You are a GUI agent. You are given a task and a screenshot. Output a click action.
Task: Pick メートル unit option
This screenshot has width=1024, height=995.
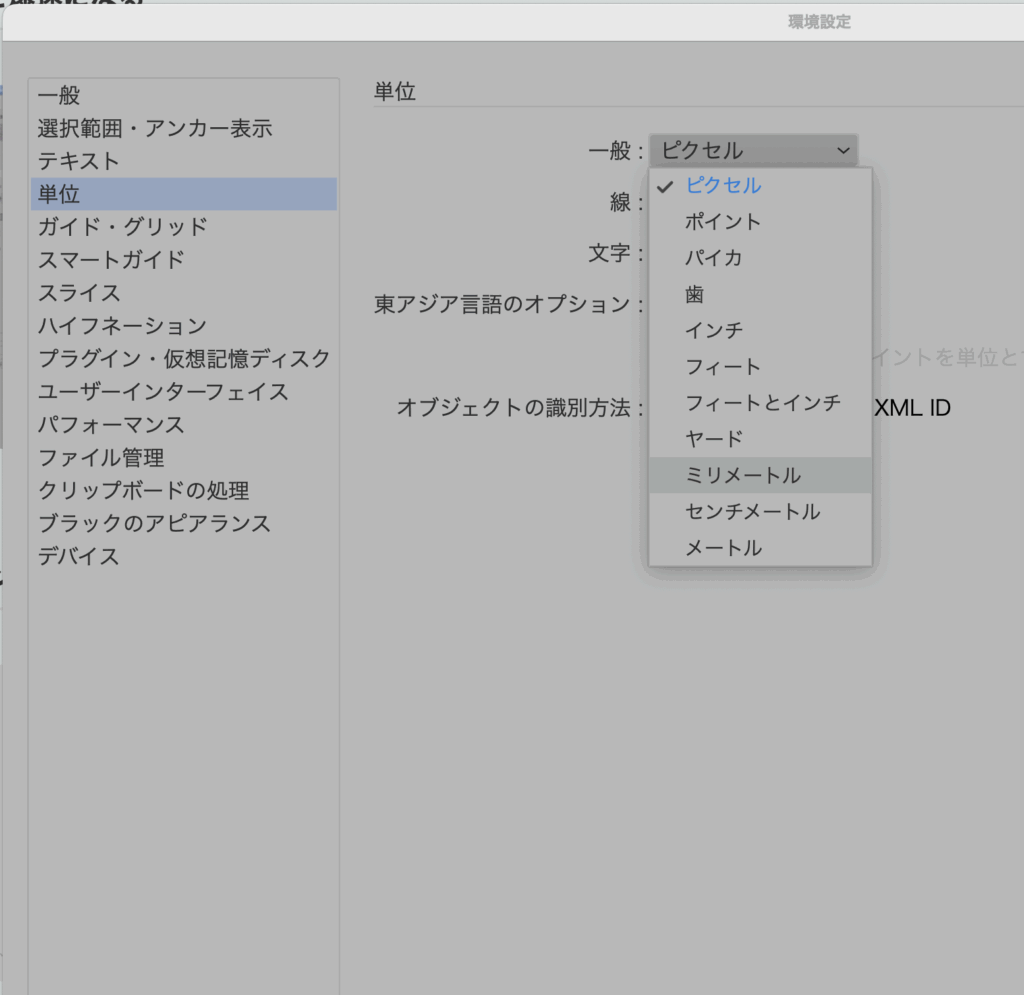pyautogui.click(x=760, y=548)
